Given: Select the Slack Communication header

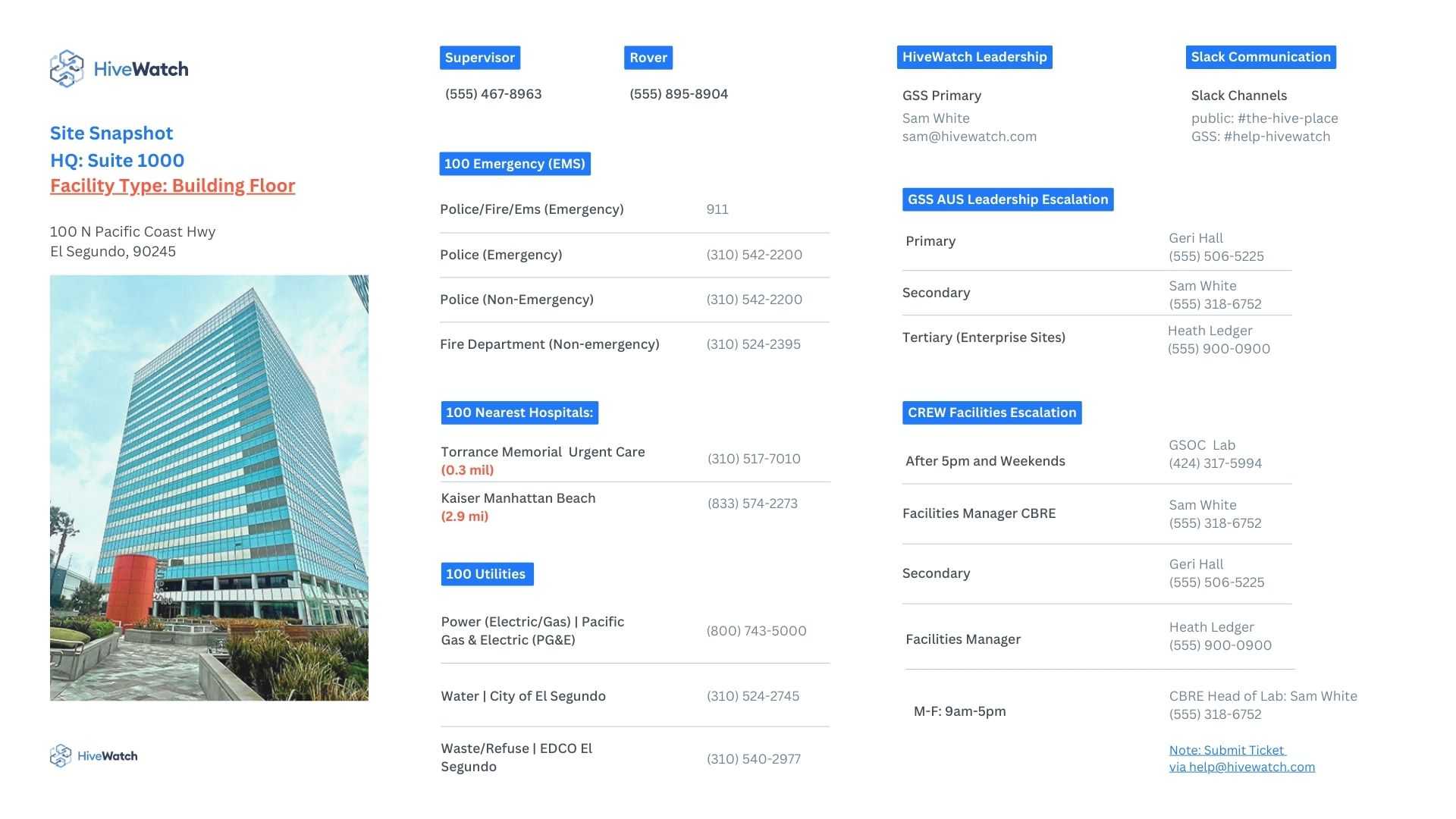Looking at the screenshot, I should 1260,57.
